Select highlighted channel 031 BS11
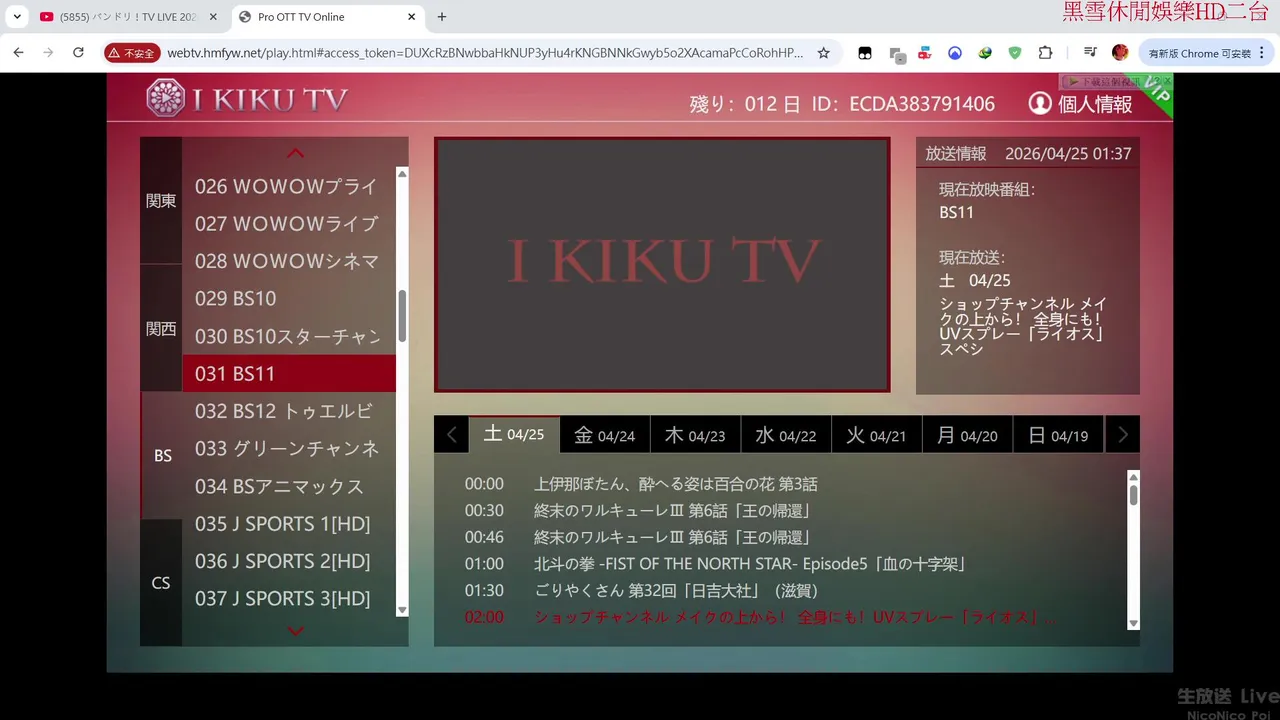The image size is (1280, 720). [289, 373]
